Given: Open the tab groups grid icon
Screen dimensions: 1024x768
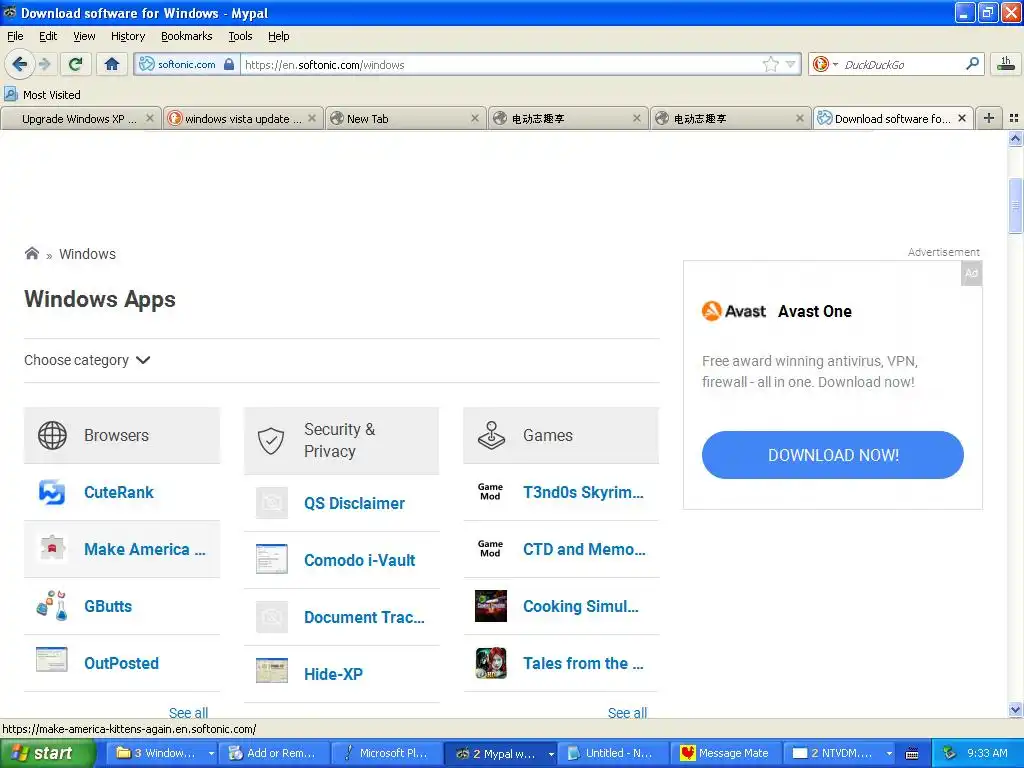Looking at the screenshot, I should tap(1014, 118).
